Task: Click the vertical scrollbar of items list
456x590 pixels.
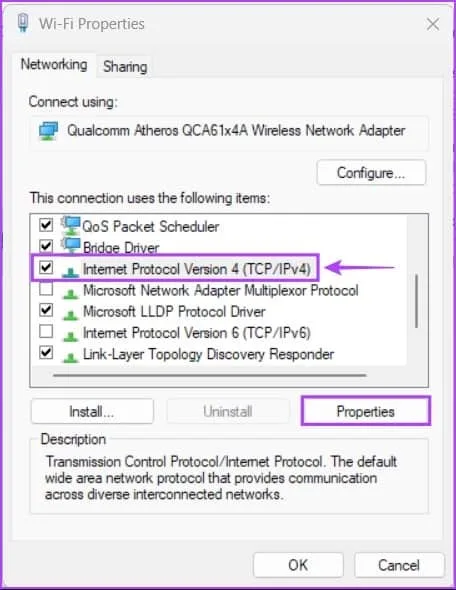Action: [x=416, y=301]
